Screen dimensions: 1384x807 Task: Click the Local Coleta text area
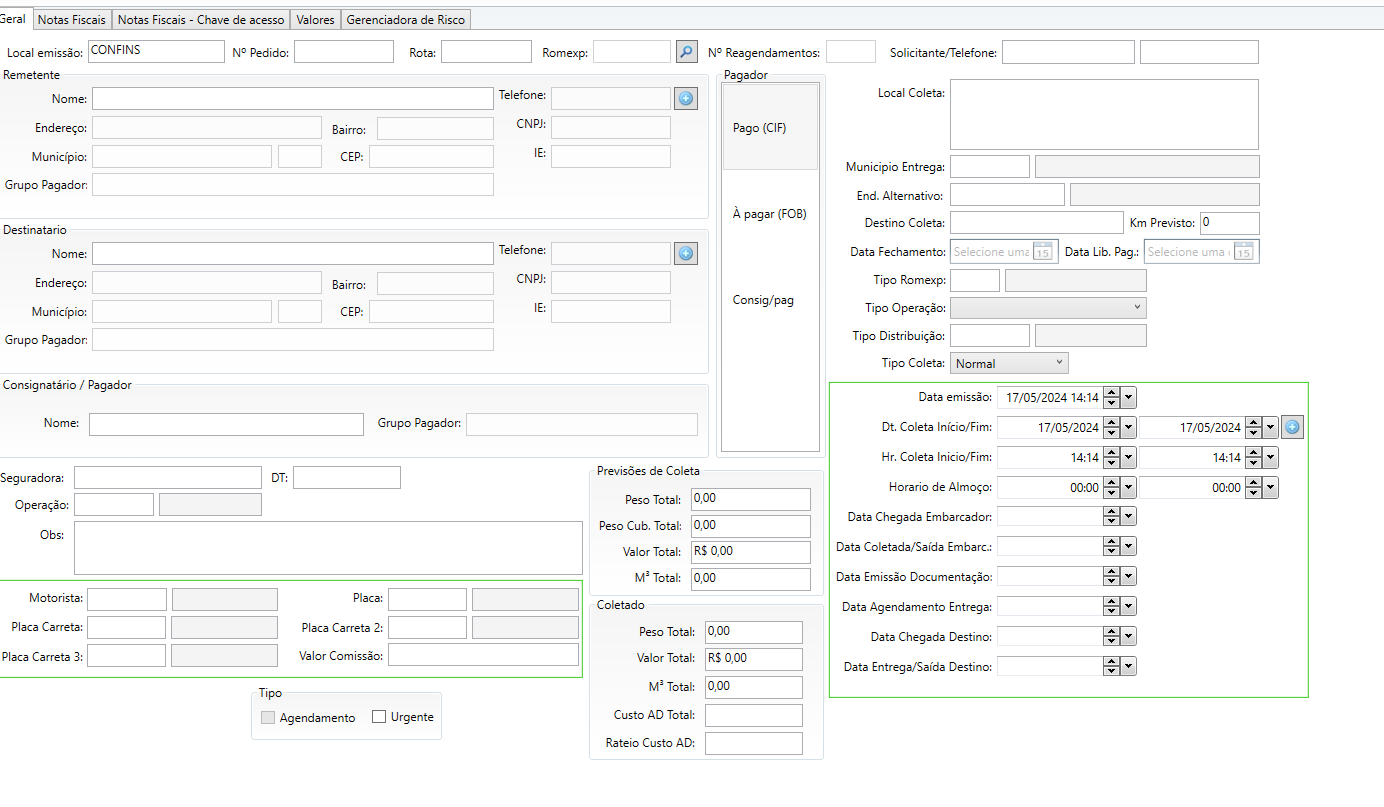point(1104,115)
